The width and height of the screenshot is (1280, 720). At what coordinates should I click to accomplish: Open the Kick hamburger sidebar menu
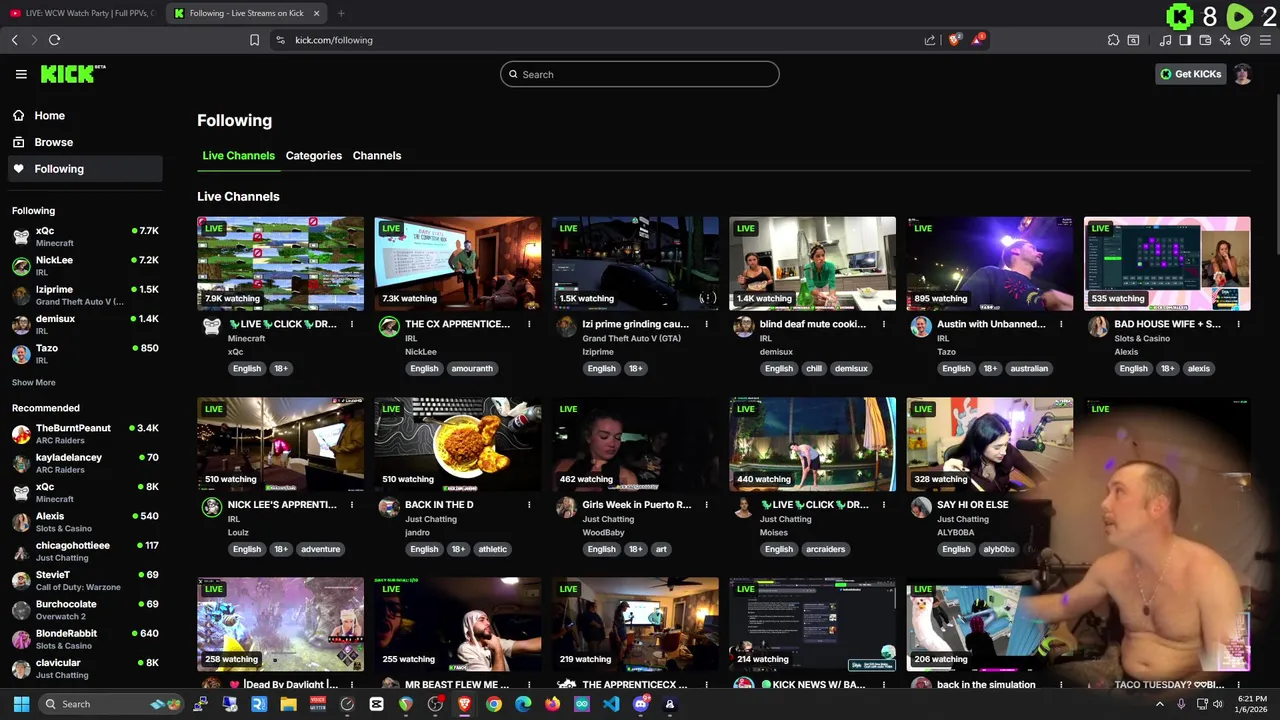click(21, 74)
